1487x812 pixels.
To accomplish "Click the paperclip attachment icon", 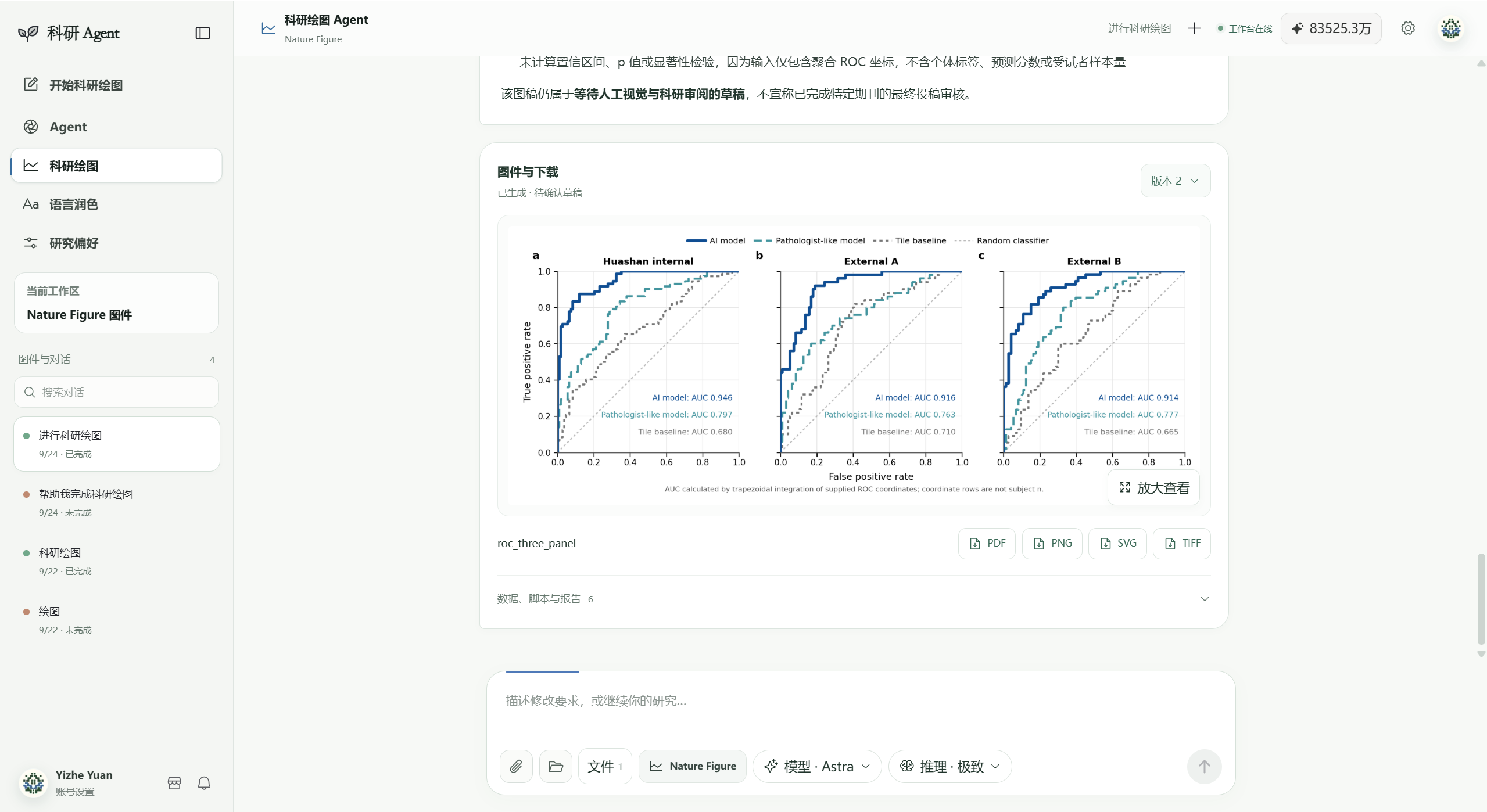I will point(515,766).
